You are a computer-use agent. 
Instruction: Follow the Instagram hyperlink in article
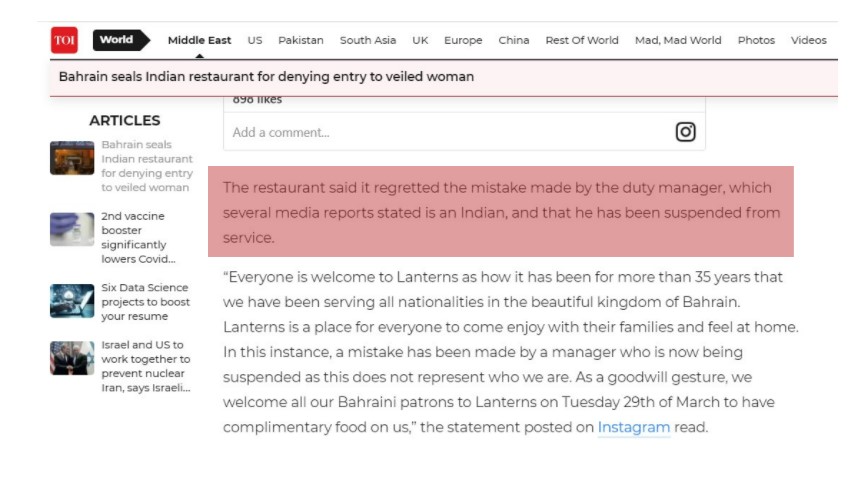point(634,427)
